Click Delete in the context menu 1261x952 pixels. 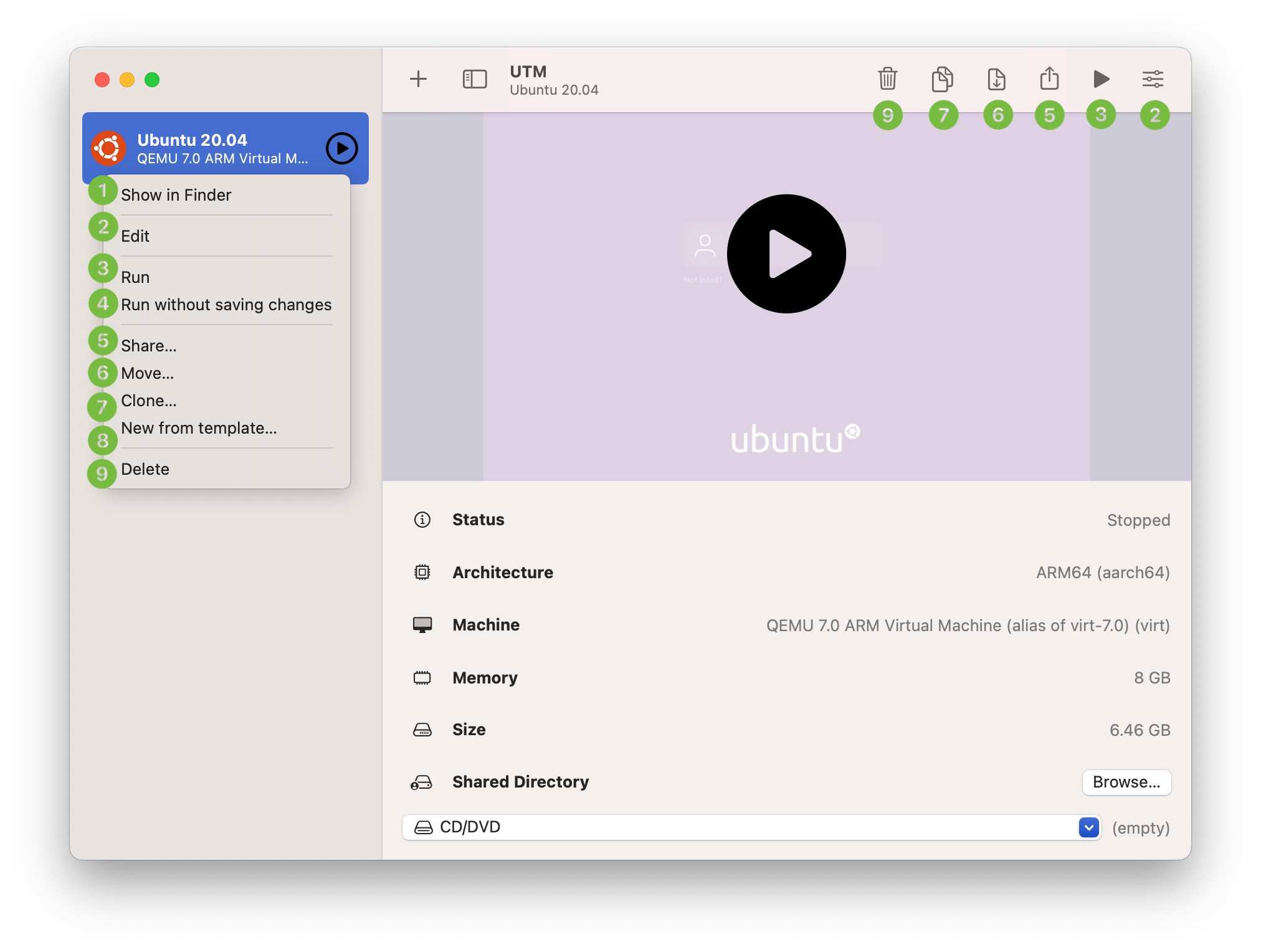pyautogui.click(x=145, y=469)
